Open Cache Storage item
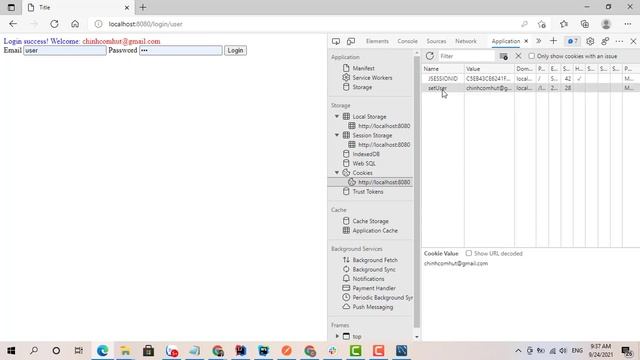 click(370, 221)
